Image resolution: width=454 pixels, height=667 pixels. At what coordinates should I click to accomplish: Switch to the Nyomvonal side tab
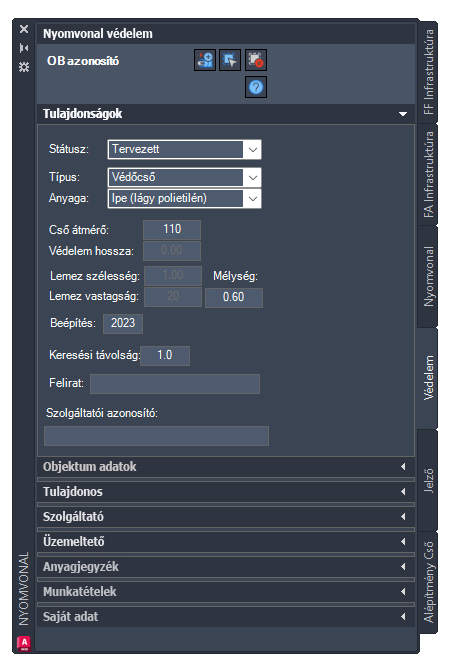428,276
